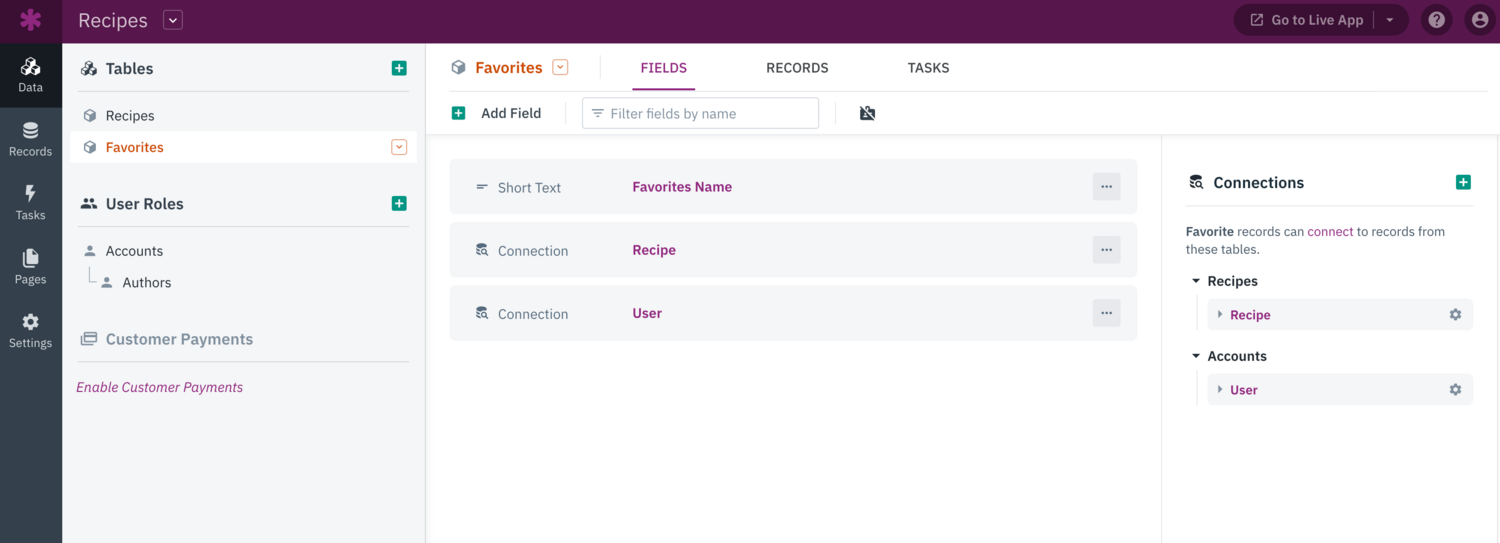Switch to the FIELDS tab
This screenshot has height=543, width=1500.
click(663, 68)
